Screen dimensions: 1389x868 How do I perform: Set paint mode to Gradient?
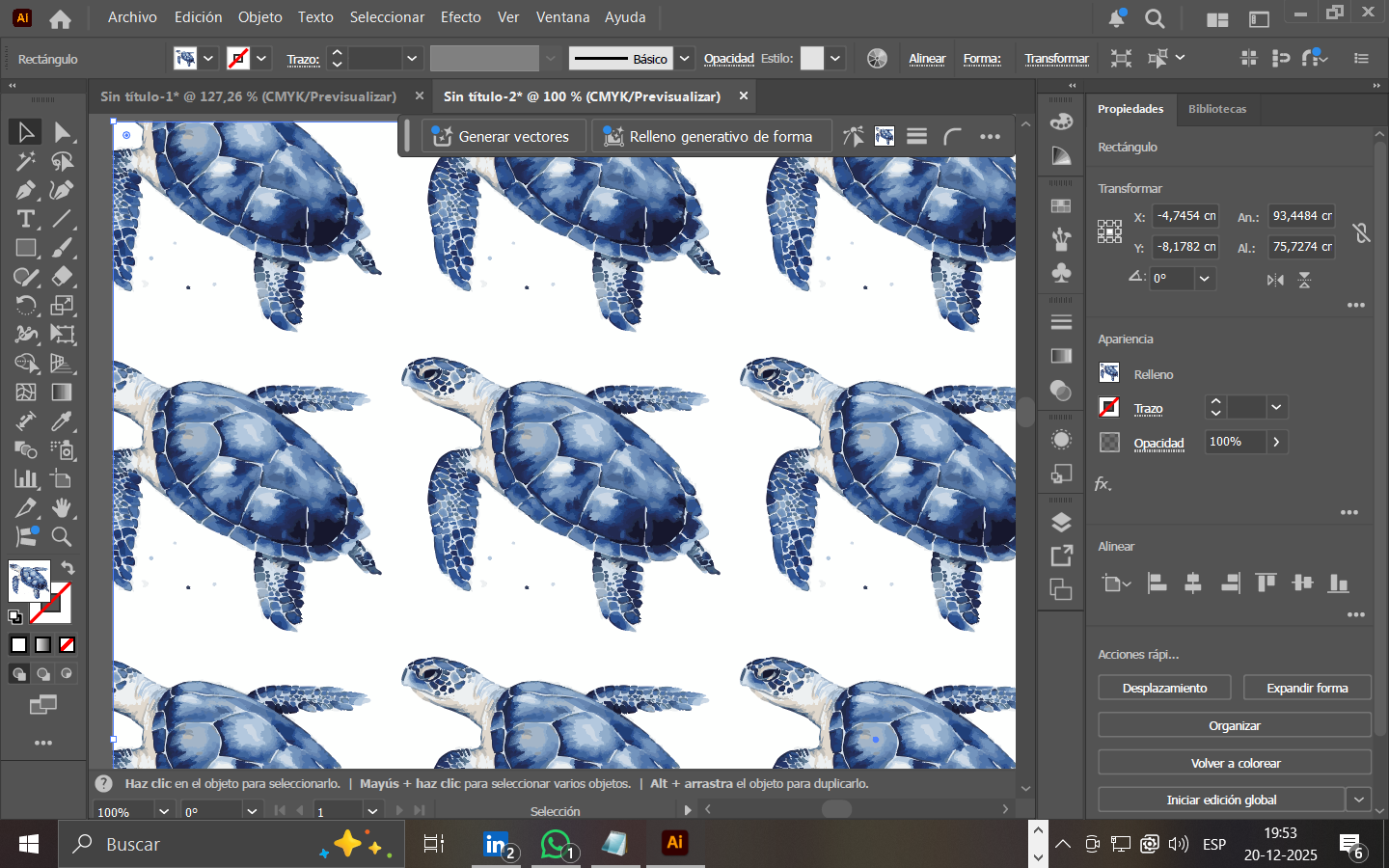[43, 645]
